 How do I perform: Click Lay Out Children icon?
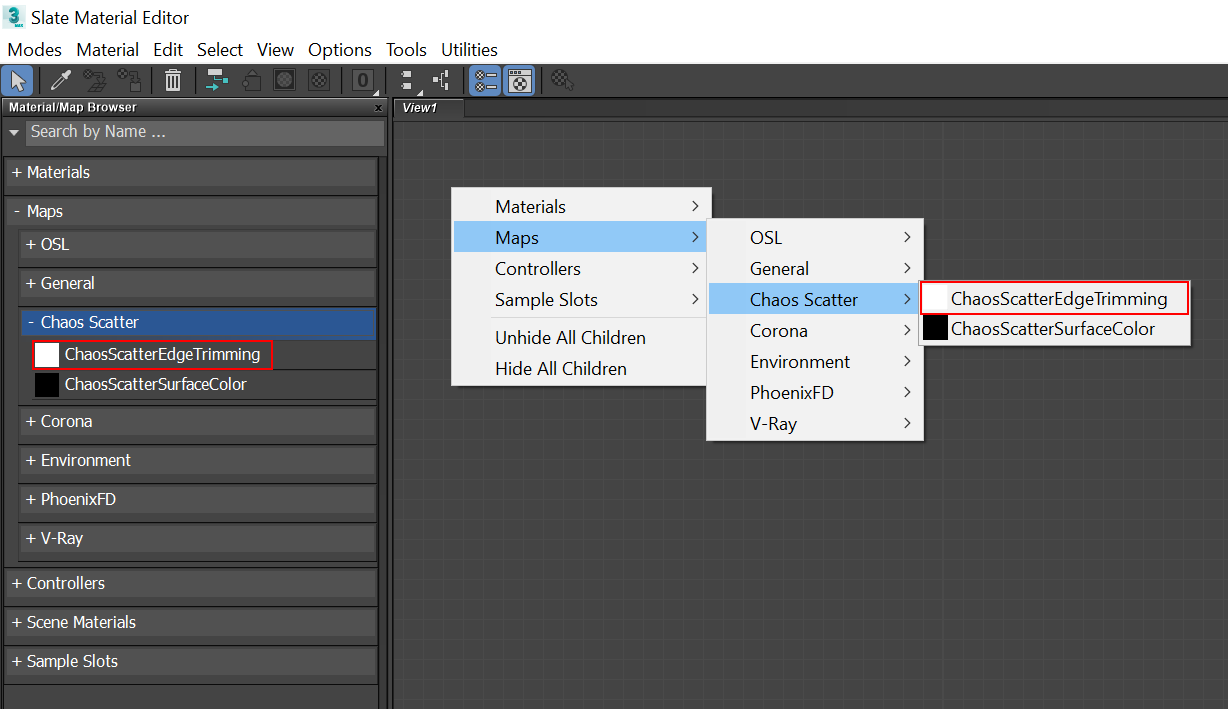pyautogui.click(x=441, y=81)
